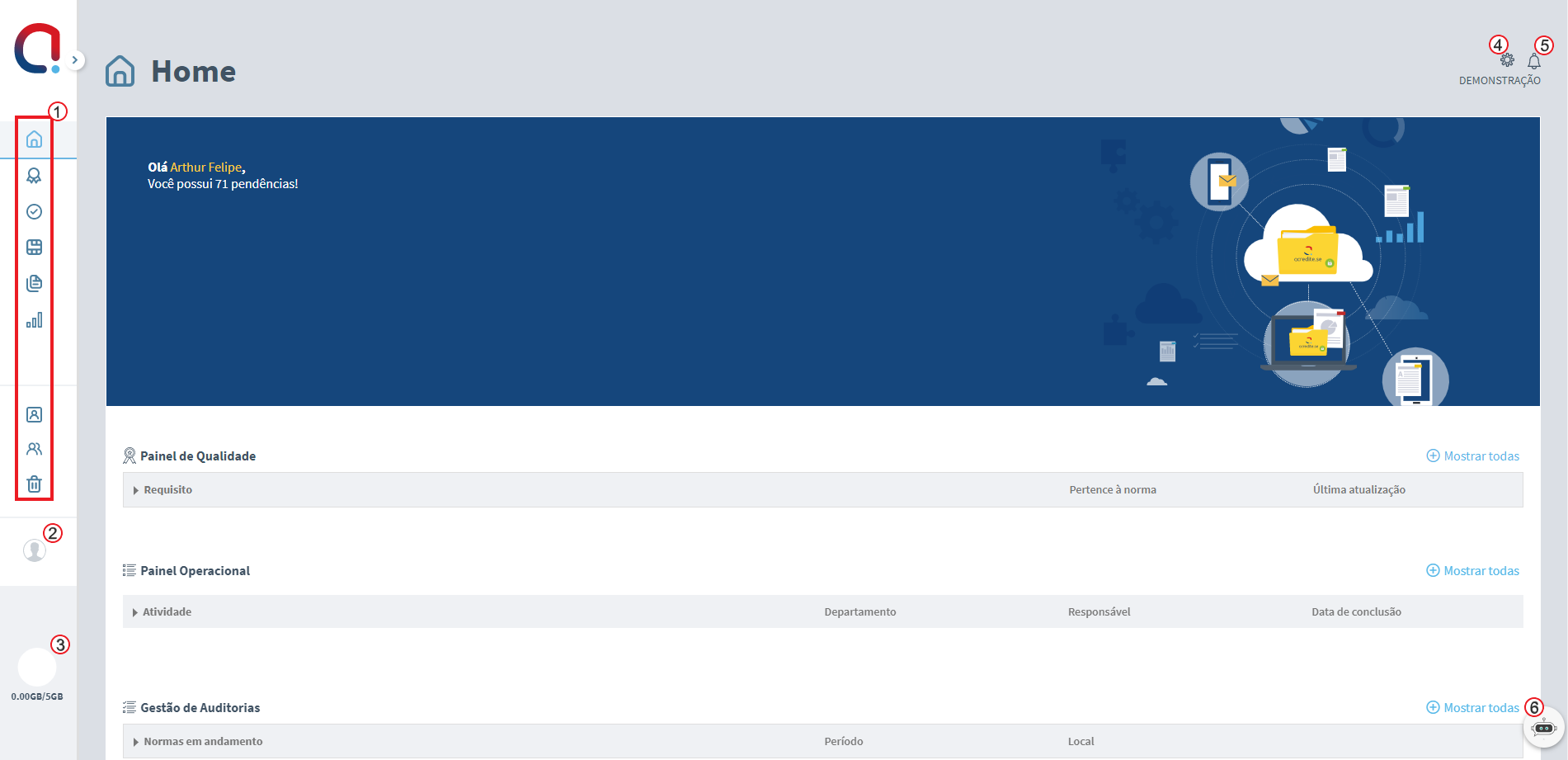Viewport: 1568px width, 760px height.
Task: Expand the Atividade row triangle
Action: click(135, 612)
